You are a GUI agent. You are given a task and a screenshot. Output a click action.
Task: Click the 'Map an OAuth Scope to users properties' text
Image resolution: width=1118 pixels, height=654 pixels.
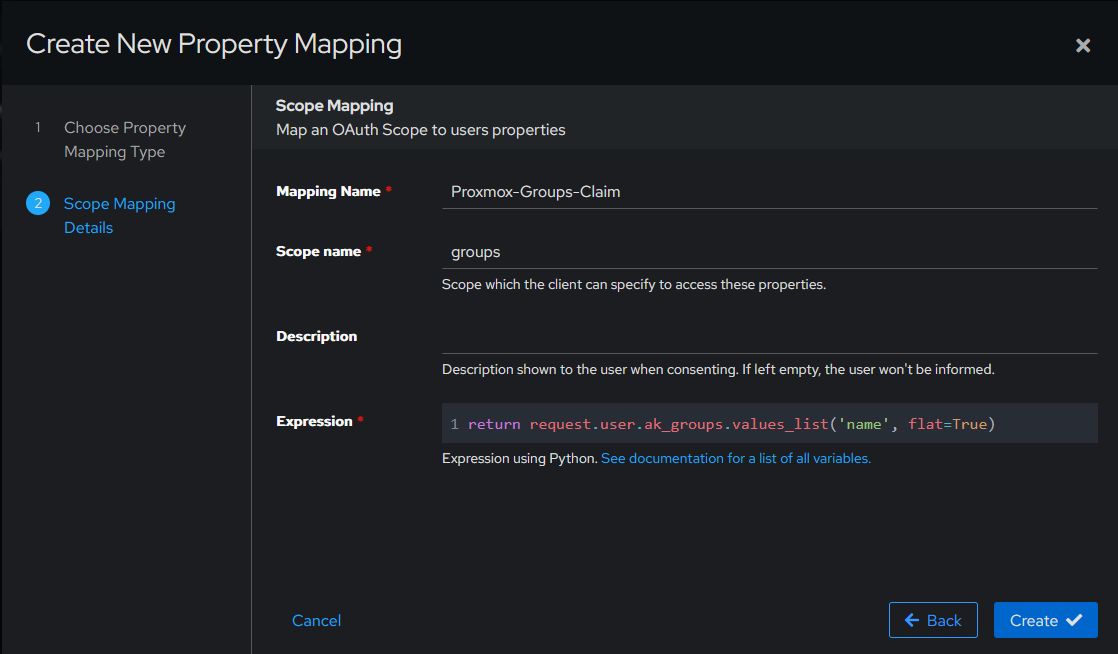tap(421, 130)
